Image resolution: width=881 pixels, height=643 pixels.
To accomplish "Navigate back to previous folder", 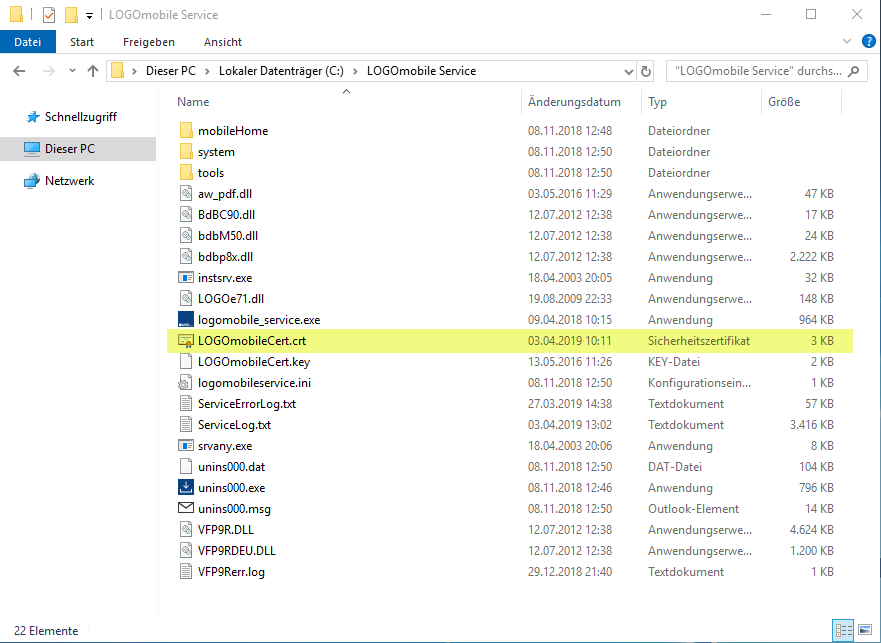I will 19,71.
